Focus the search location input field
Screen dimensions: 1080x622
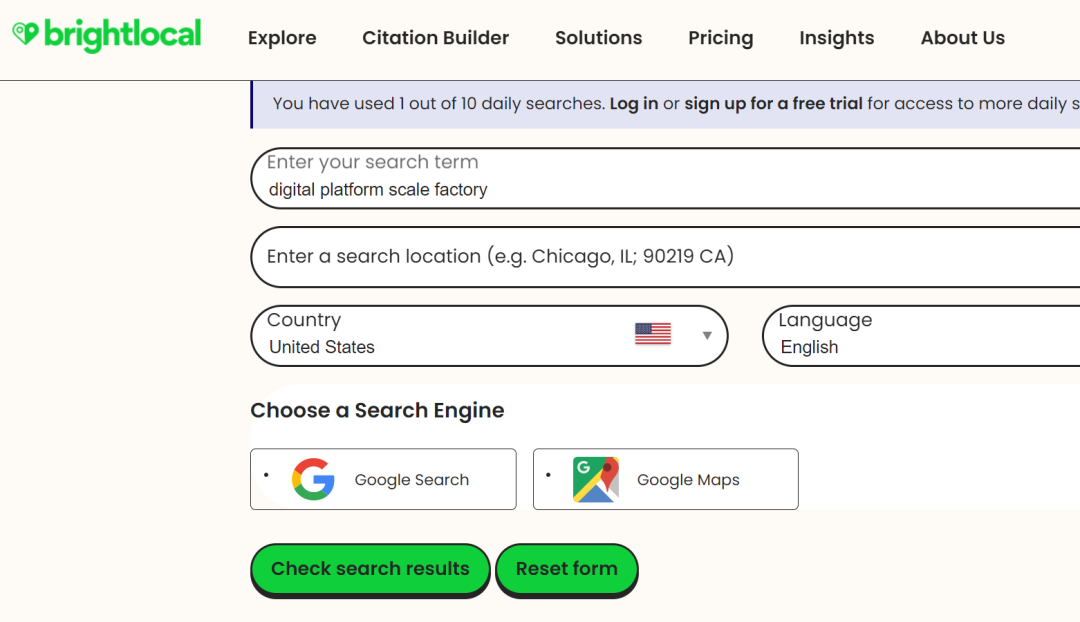click(660, 257)
